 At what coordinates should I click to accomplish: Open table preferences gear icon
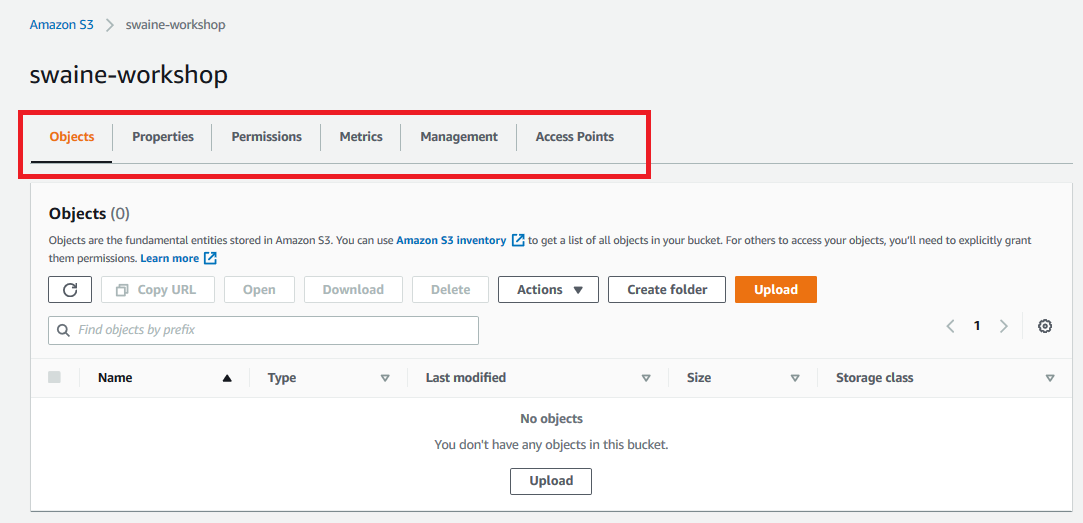pyautogui.click(x=1045, y=326)
